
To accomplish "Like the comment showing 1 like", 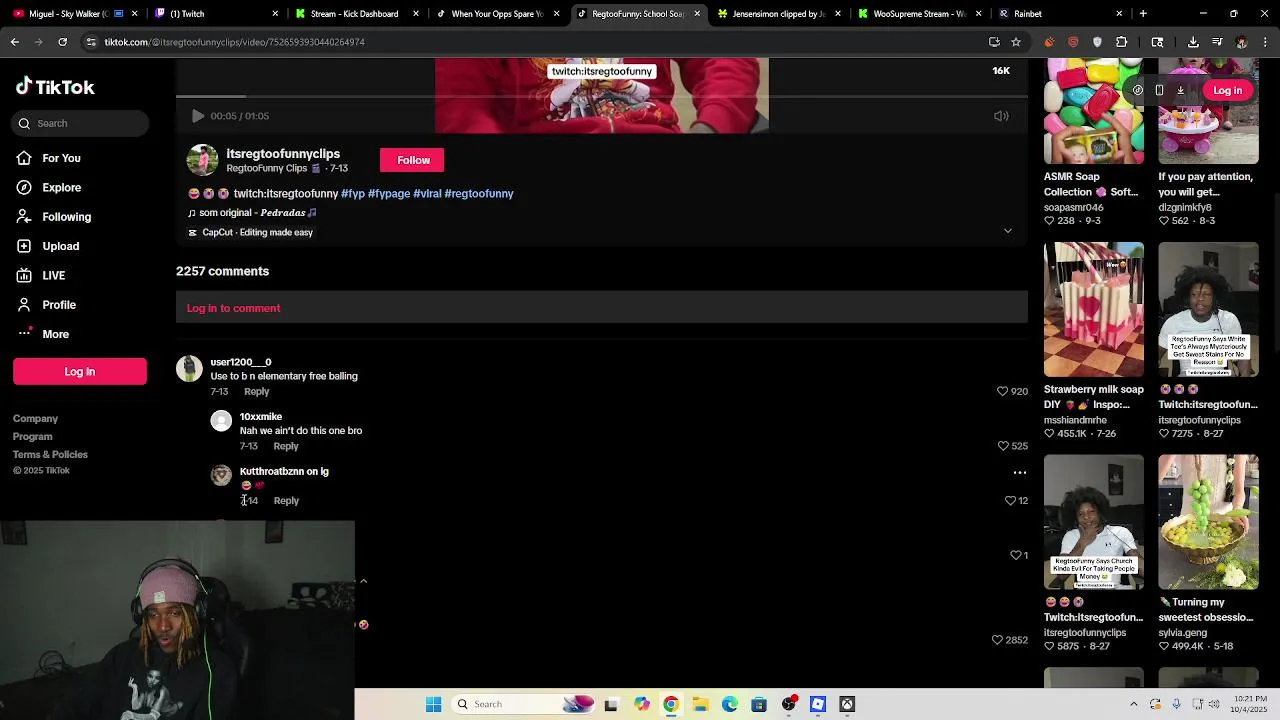I will [1015, 555].
